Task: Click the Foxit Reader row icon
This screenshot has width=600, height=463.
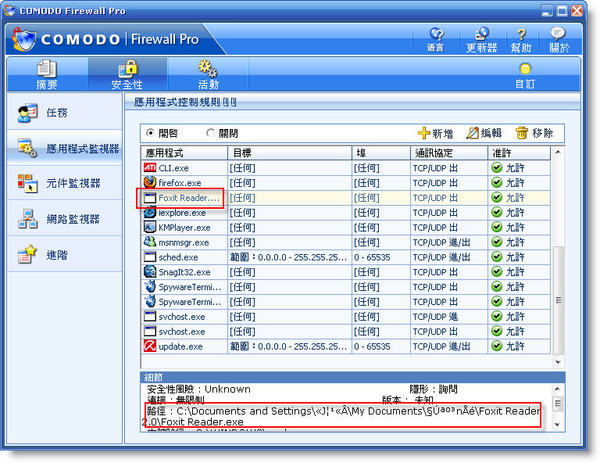Action: [150, 197]
